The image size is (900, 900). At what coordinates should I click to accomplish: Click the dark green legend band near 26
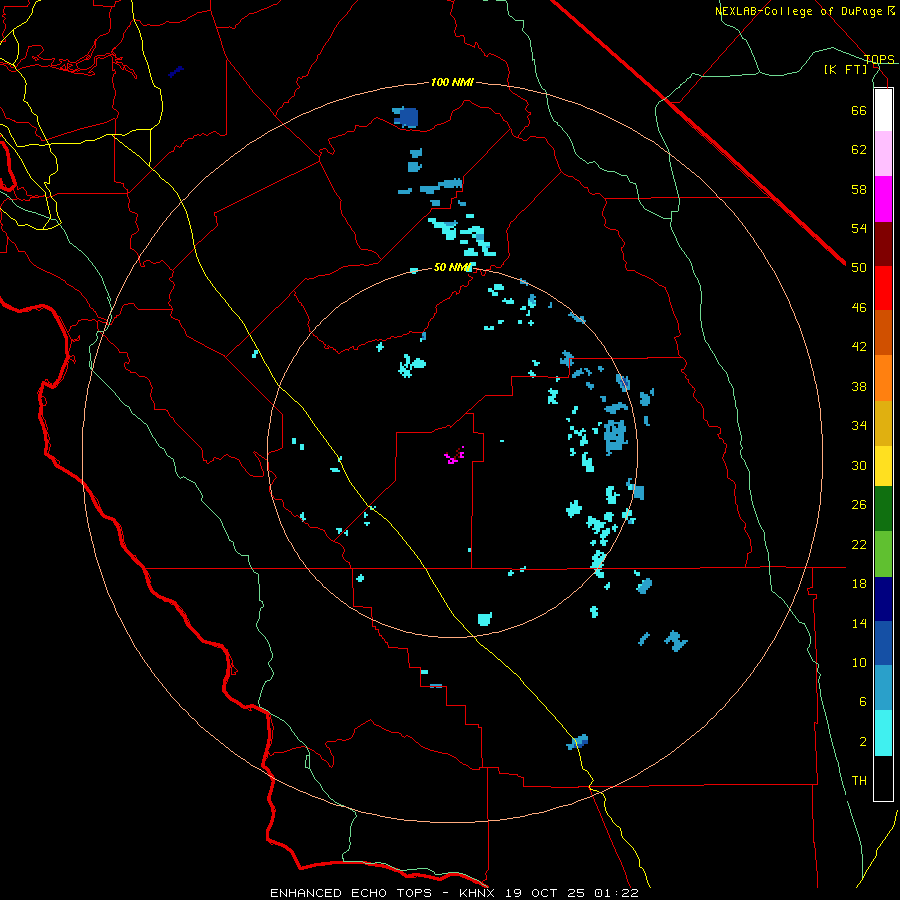pyautogui.click(x=883, y=509)
